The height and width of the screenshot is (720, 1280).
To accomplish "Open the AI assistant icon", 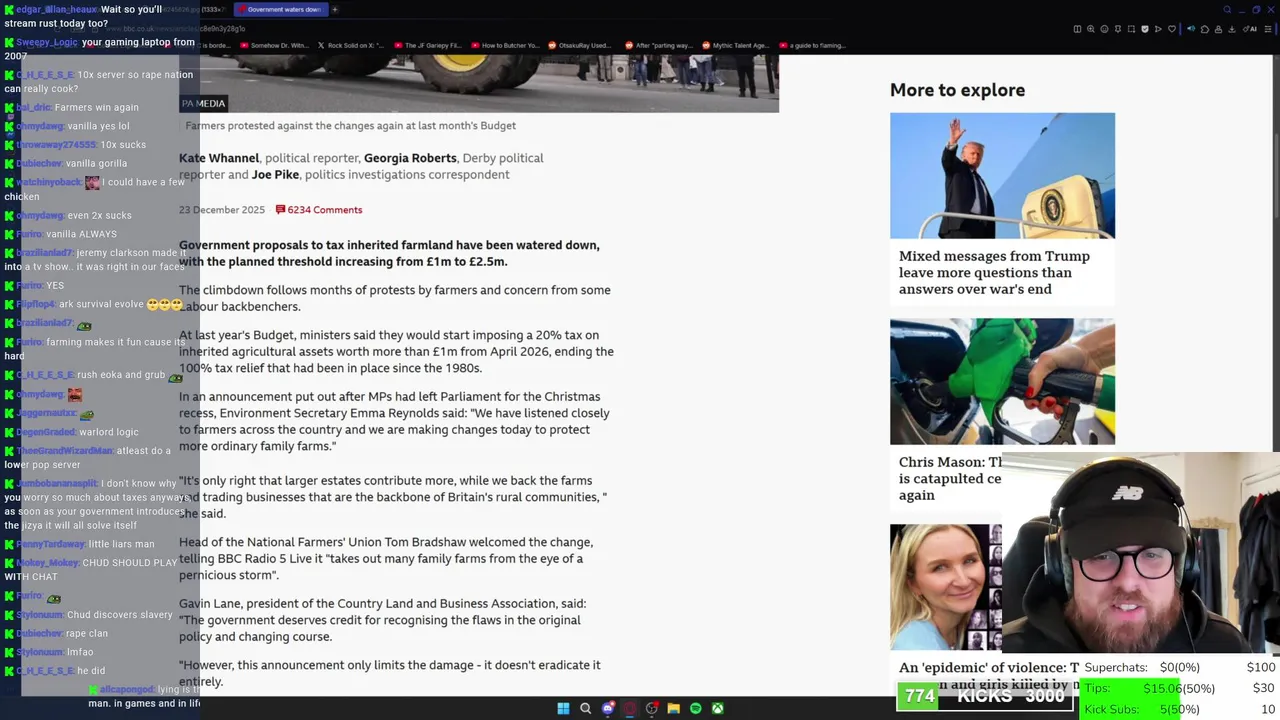I will click(x=1250, y=29).
